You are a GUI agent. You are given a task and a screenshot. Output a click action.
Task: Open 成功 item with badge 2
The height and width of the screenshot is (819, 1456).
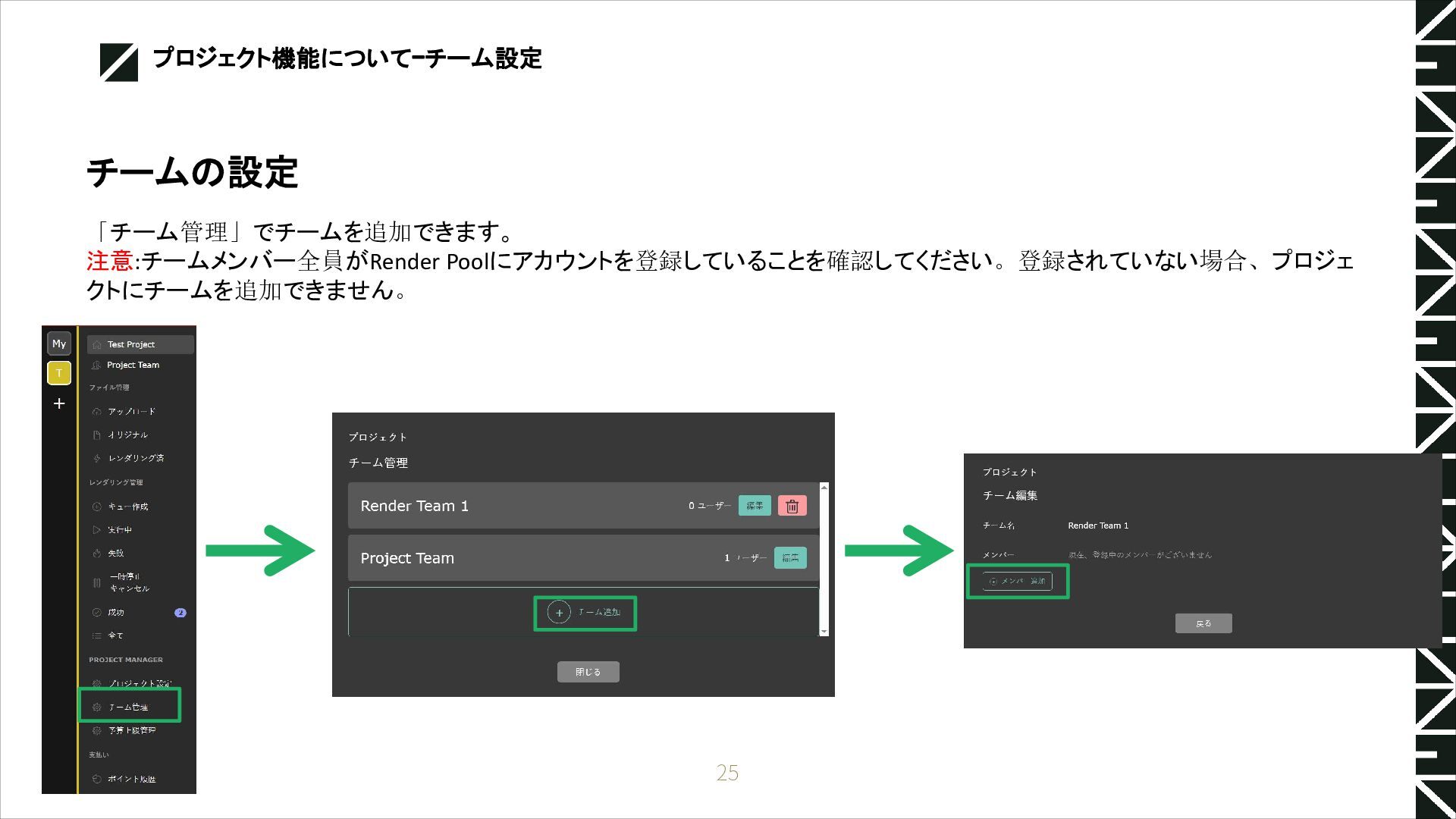116,613
